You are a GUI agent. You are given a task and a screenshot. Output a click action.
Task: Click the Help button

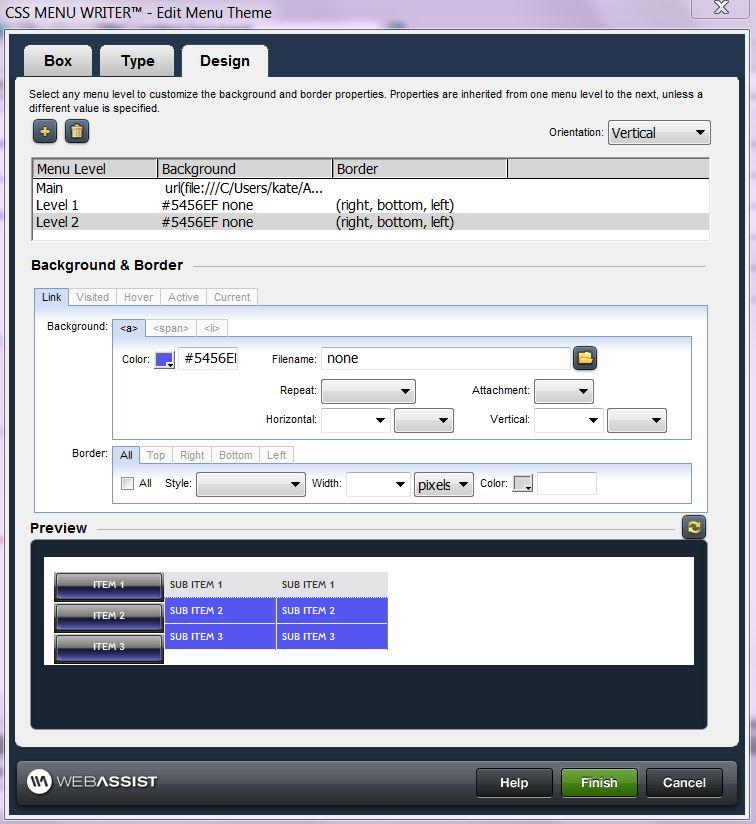click(514, 782)
